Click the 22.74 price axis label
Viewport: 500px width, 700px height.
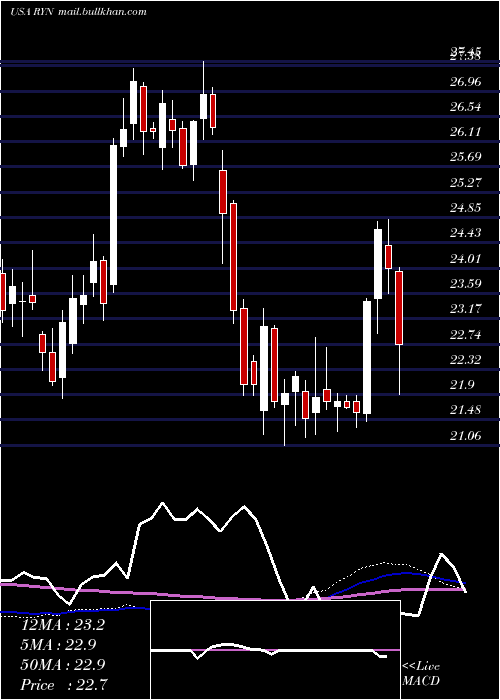pos(466,334)
